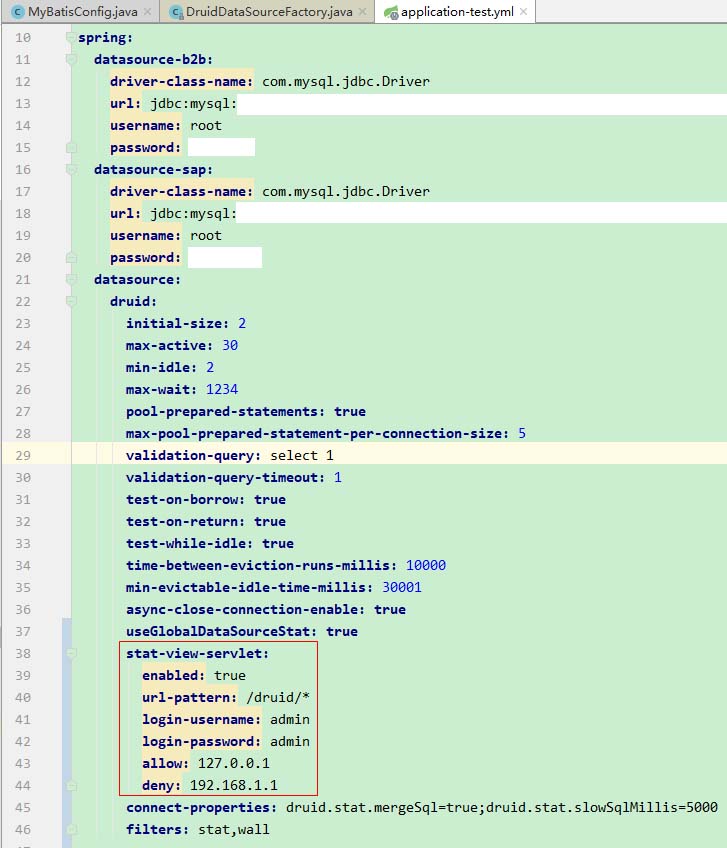727x848 pixels.
Task: Click 'com.mysql.jdbc.Driver' value on line 12
Action: click(x=346, y=82)
